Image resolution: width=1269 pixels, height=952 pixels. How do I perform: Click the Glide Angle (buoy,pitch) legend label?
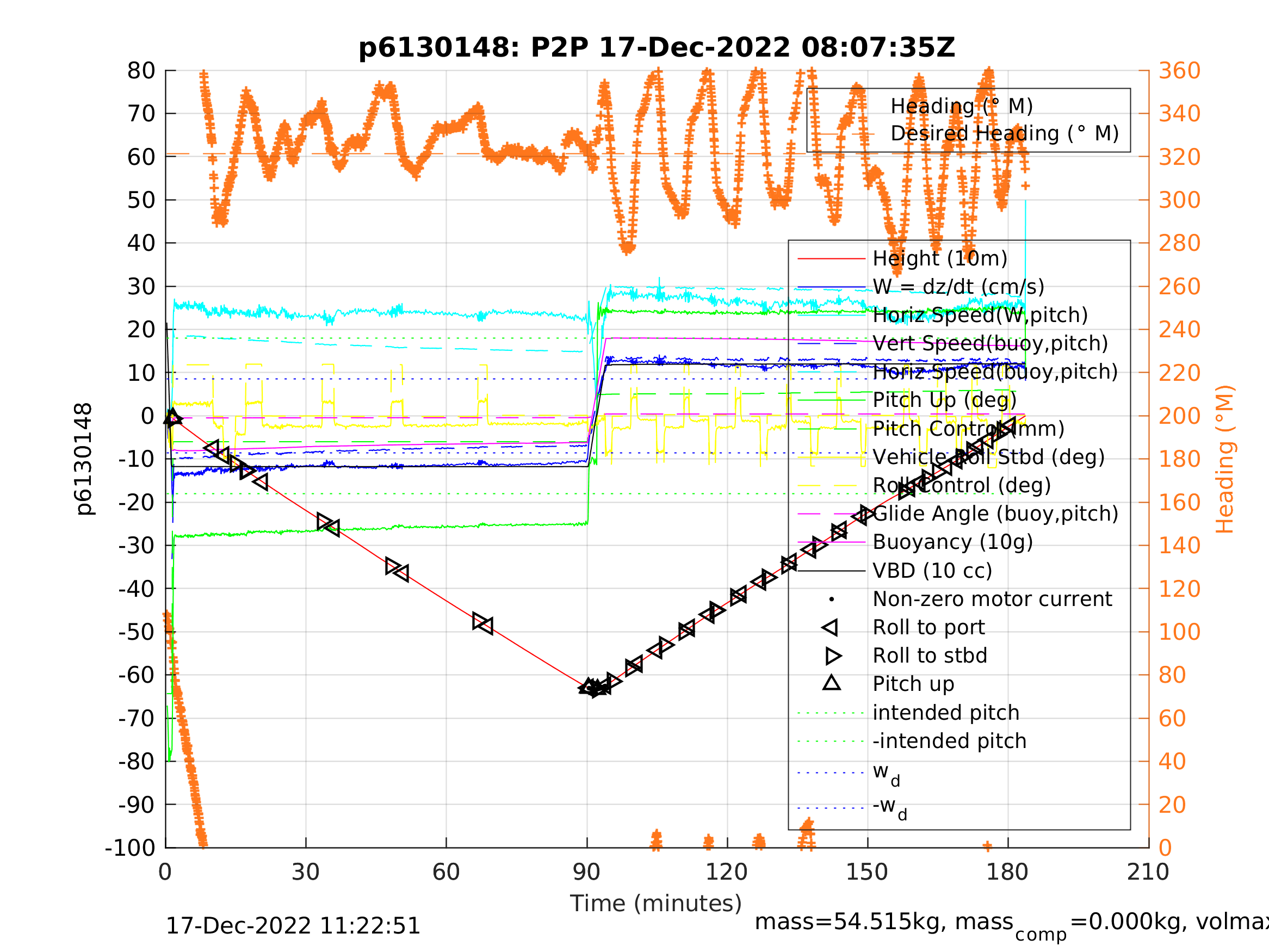[x=995, y=514]
